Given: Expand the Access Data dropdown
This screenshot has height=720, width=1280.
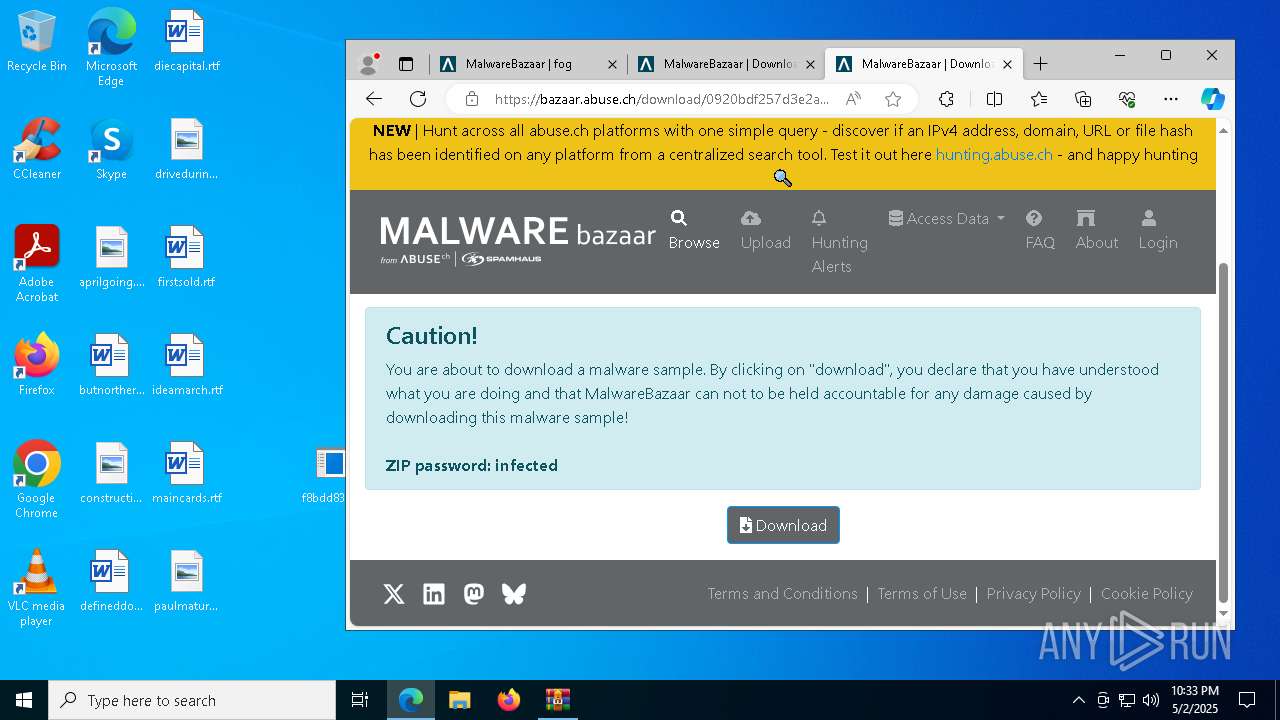Looking at the screenshot, I should (x=947, y=218).
